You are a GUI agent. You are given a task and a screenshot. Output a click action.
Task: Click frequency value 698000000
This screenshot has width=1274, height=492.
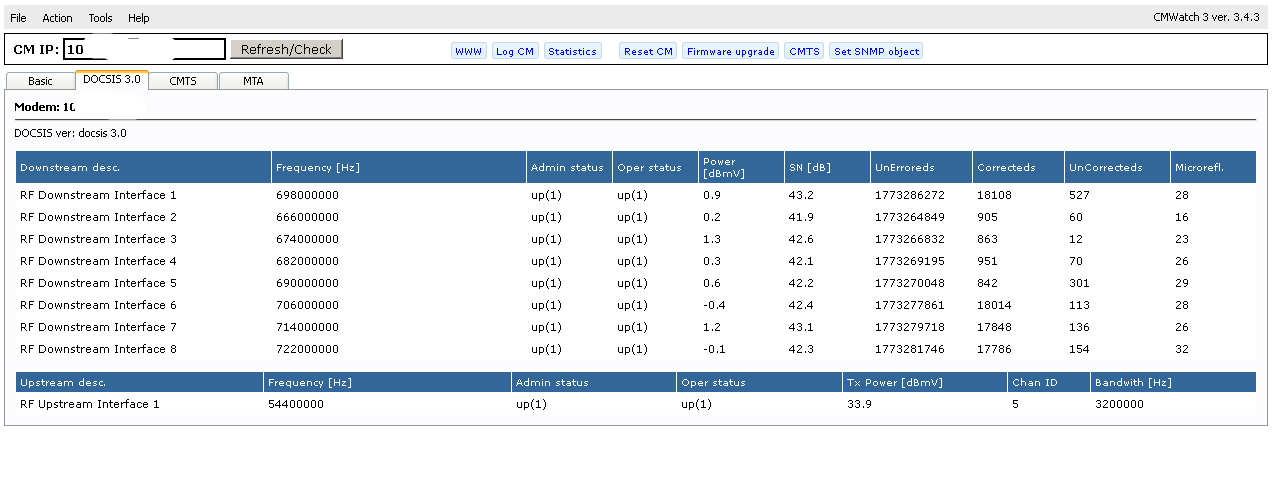[307, 195]
